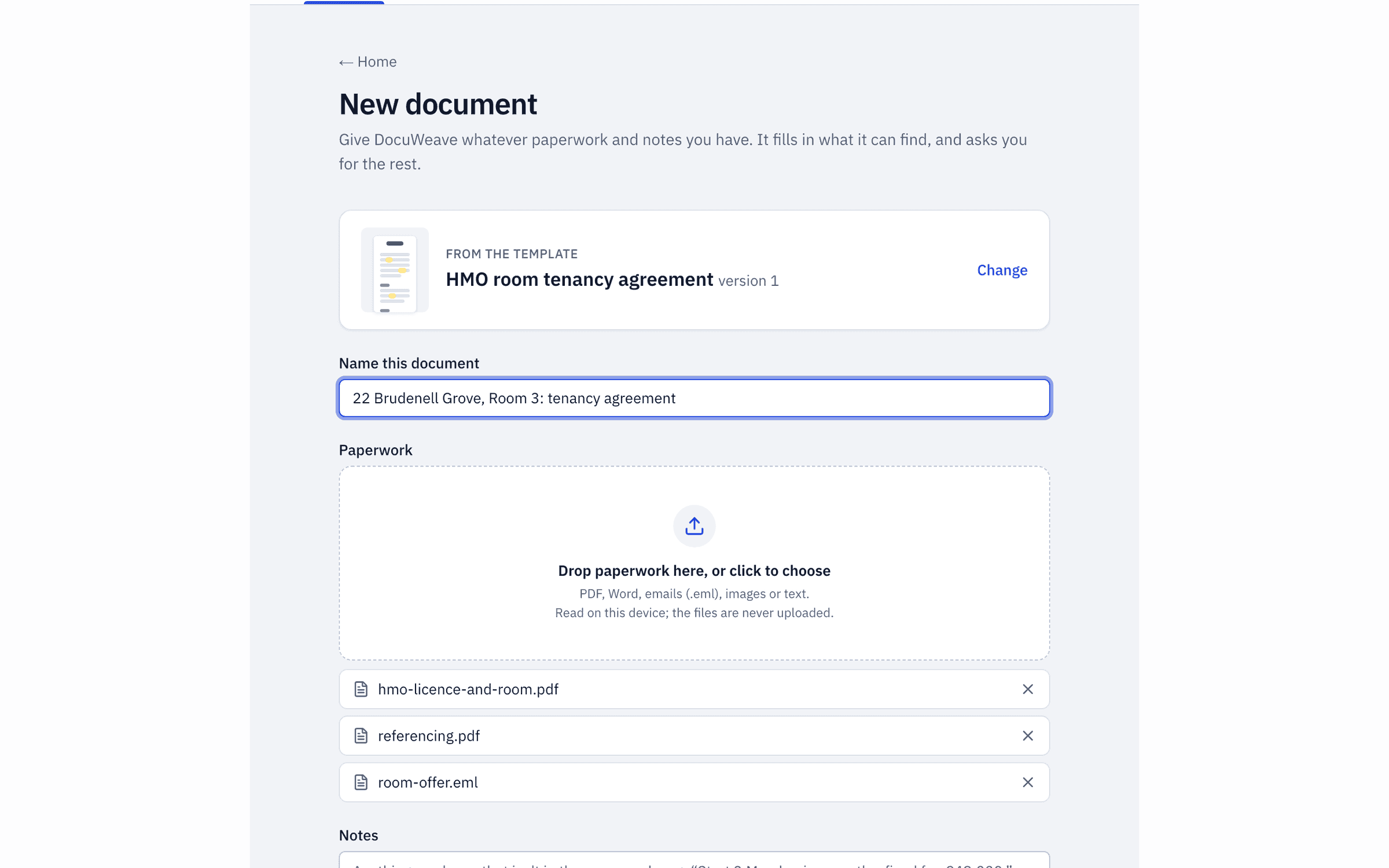Click the 'HMO room tenancy agreement' template title
1389x868 pixels.
[x=579, y=279]
